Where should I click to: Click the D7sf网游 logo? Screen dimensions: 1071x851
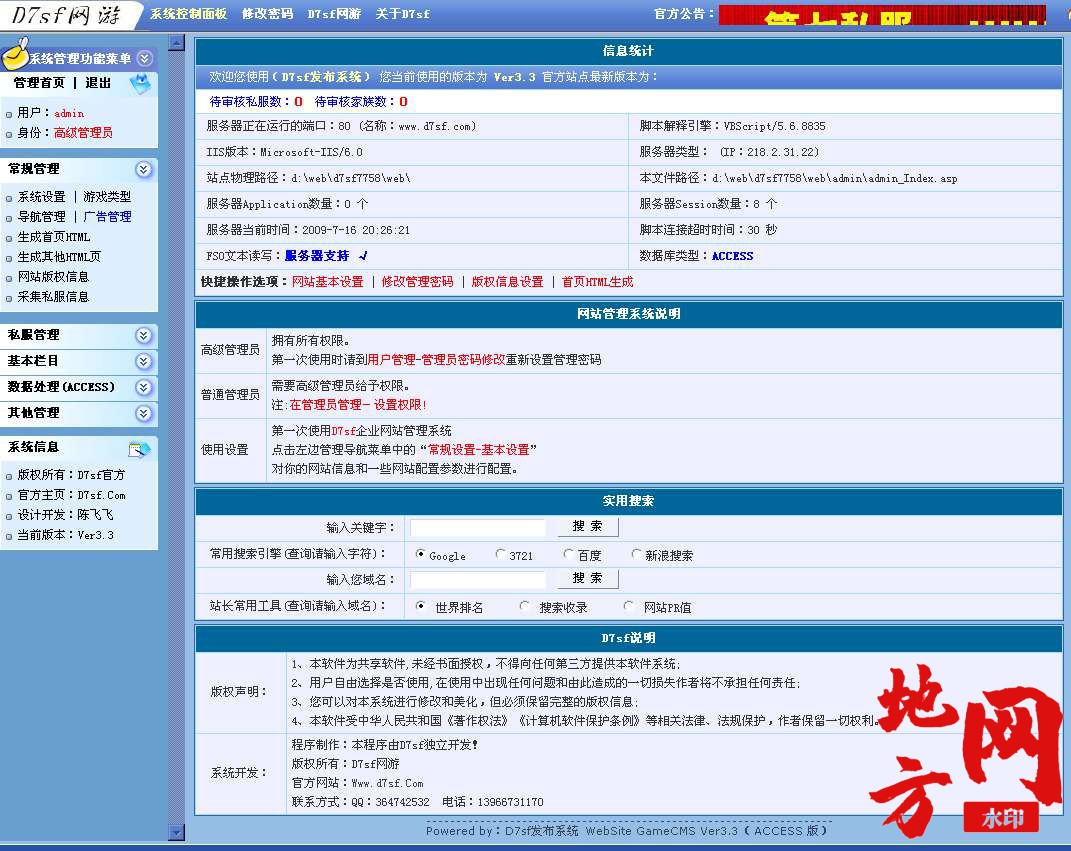click(x=66, y=14)
